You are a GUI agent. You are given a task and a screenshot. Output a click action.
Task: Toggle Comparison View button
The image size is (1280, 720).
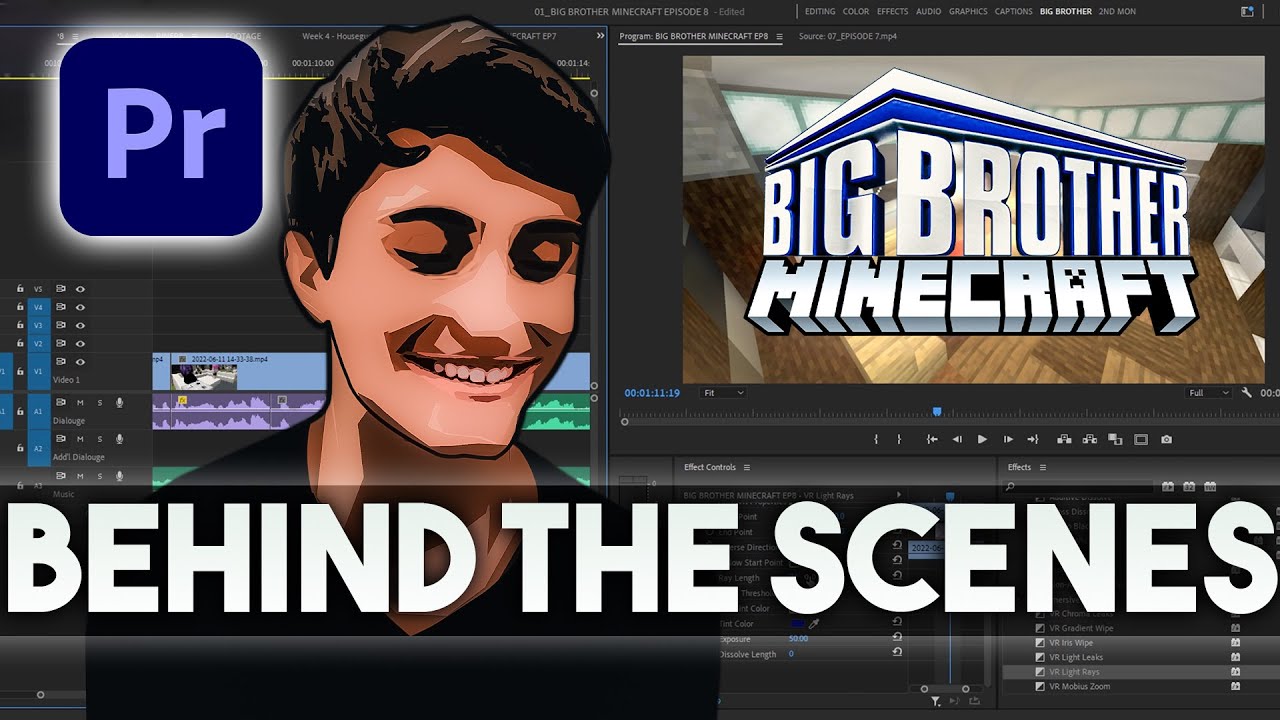(1115, 439)
